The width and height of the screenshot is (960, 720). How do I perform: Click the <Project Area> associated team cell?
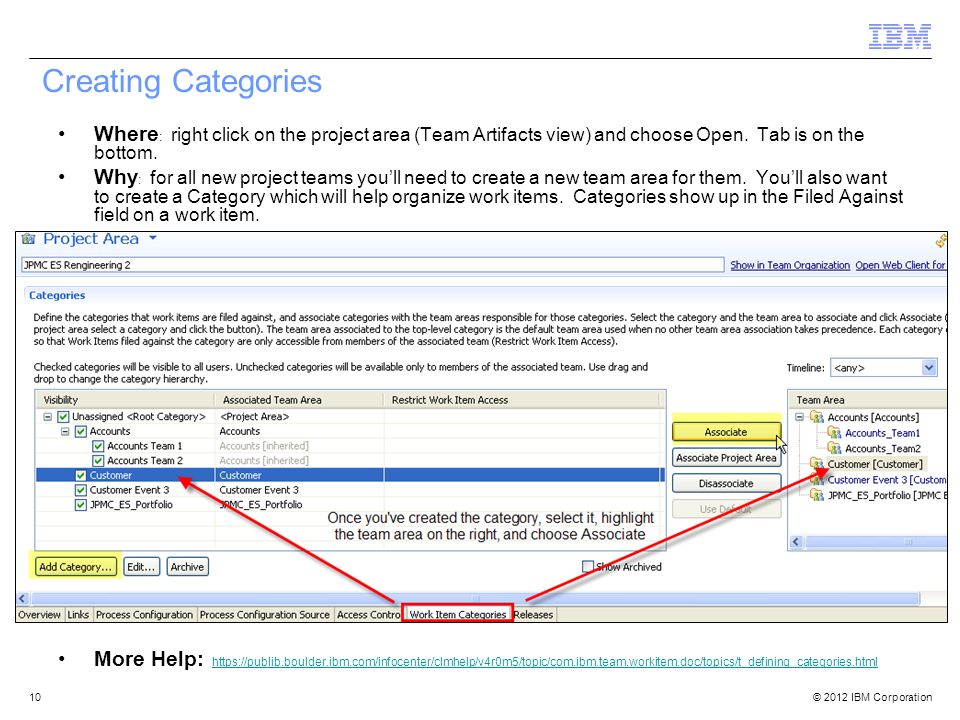[x=254, y=417]
